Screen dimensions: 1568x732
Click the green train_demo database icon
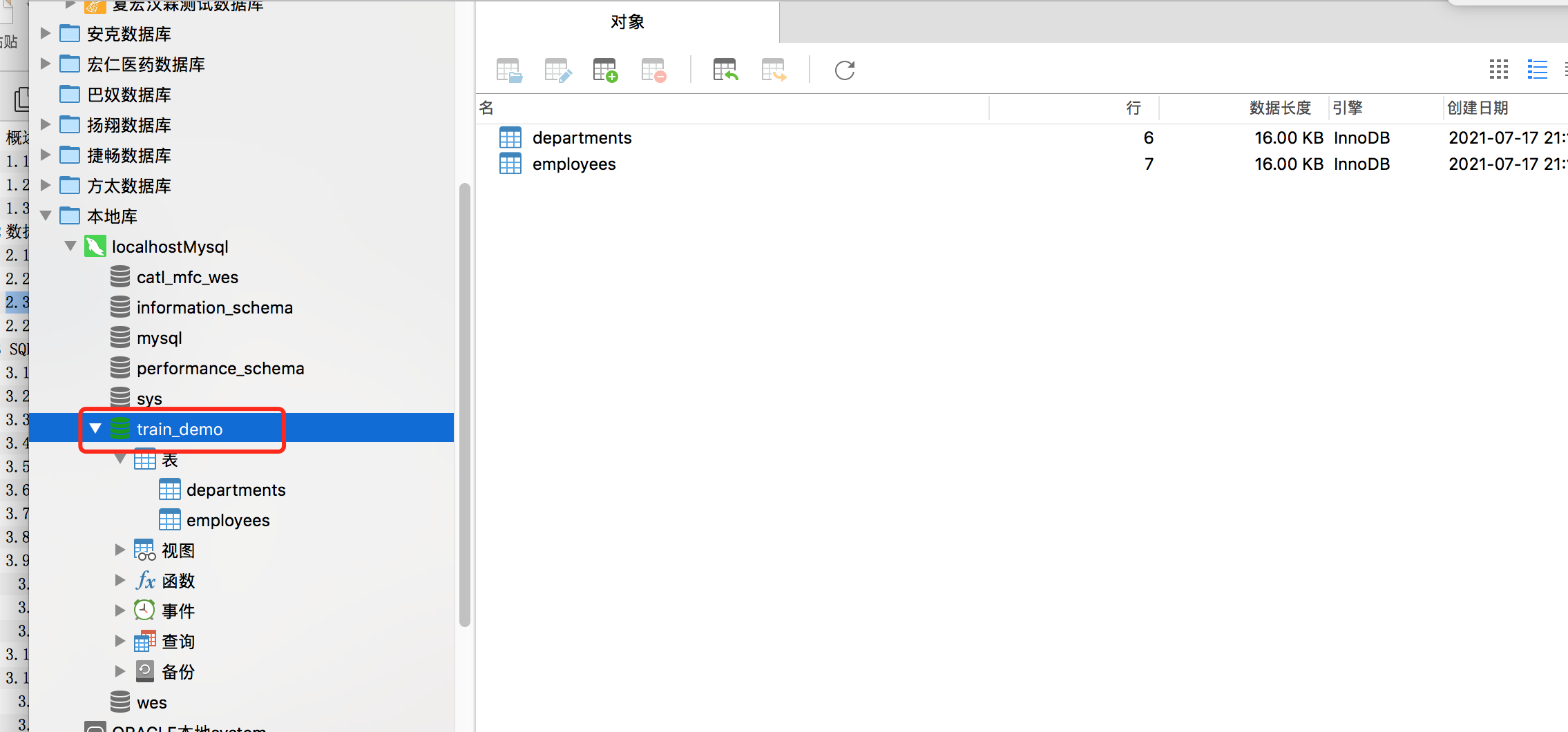point(120,428)
